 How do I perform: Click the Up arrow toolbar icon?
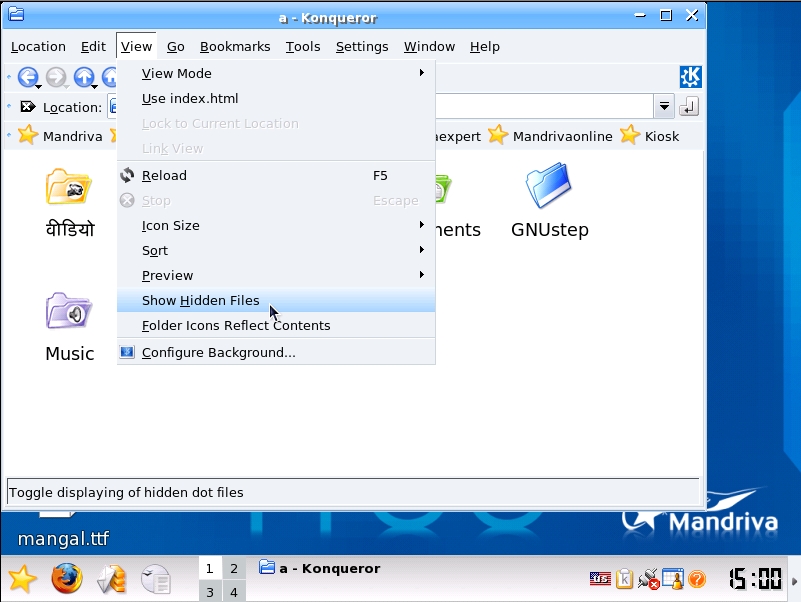[84, 77]
